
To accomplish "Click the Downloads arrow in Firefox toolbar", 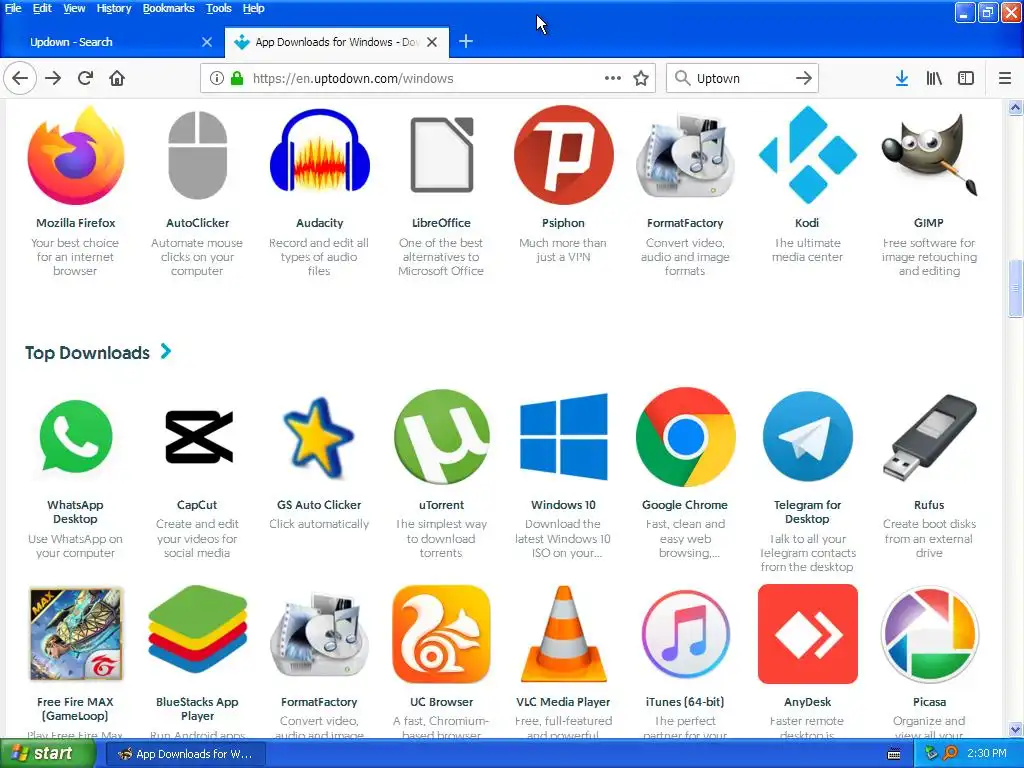I will click(901, 78).
